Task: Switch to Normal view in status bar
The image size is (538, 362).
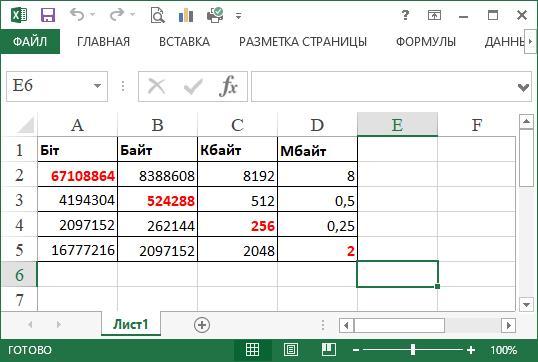Action: coord(253,350)
